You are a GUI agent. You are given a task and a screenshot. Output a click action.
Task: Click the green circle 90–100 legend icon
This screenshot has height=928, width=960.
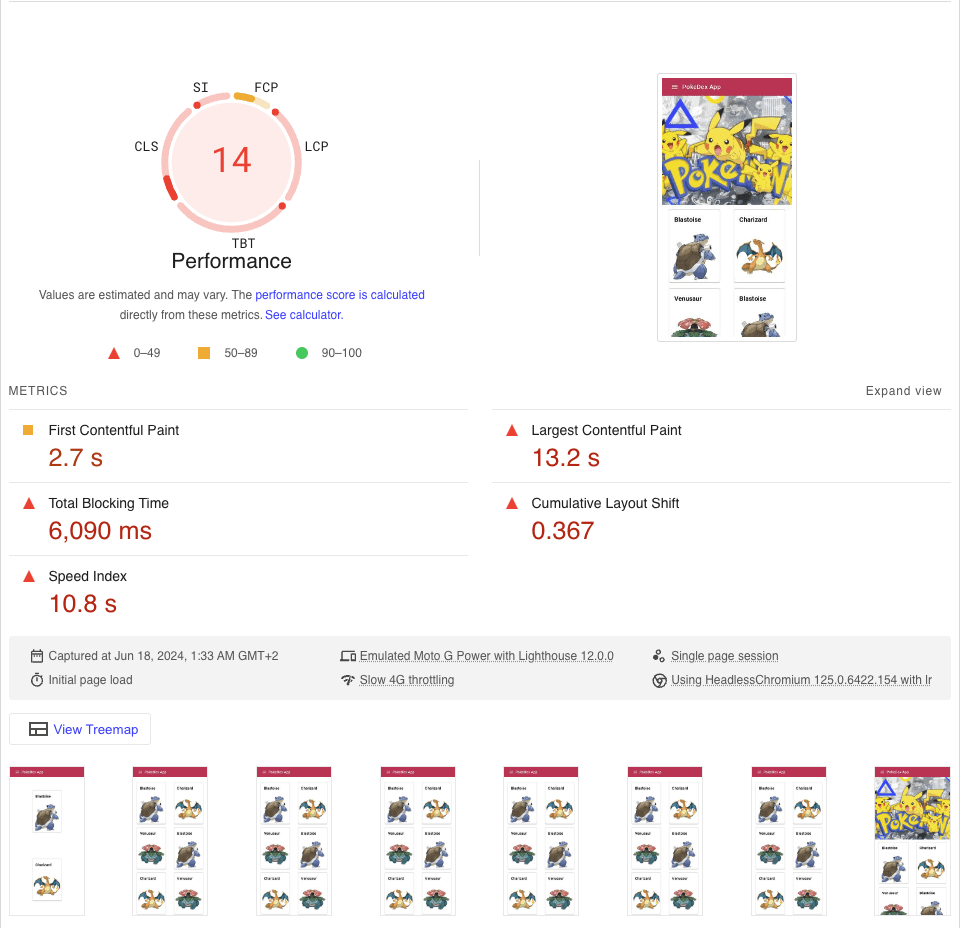[302, 353]
